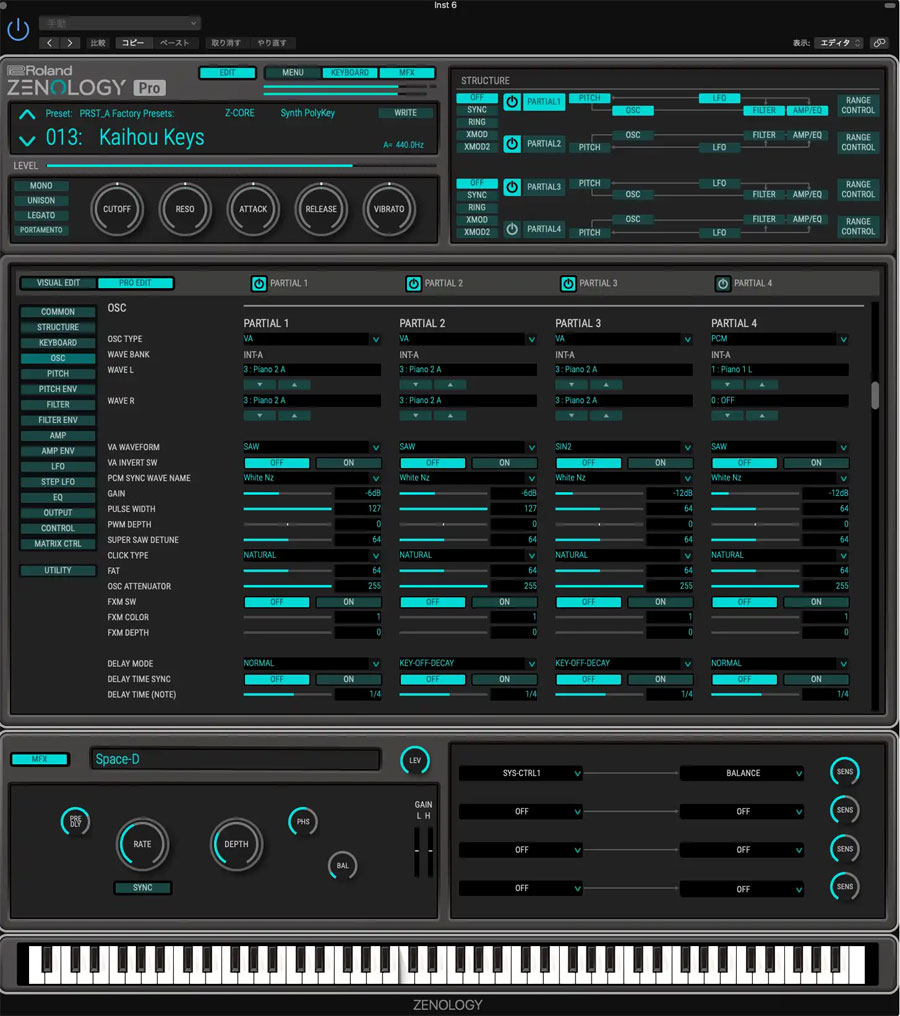Viewport: 900px width, 1016px height.
Task: Toggle Partial 1 power icon in editor header
Action: [259, 283]
